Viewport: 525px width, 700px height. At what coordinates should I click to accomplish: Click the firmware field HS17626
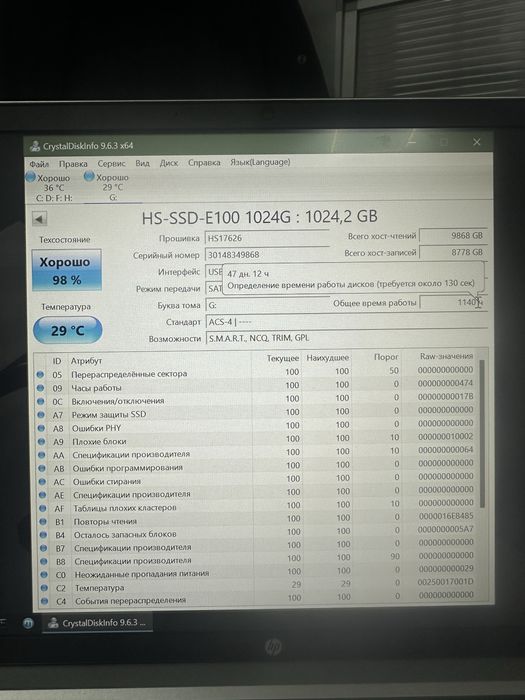267,238
